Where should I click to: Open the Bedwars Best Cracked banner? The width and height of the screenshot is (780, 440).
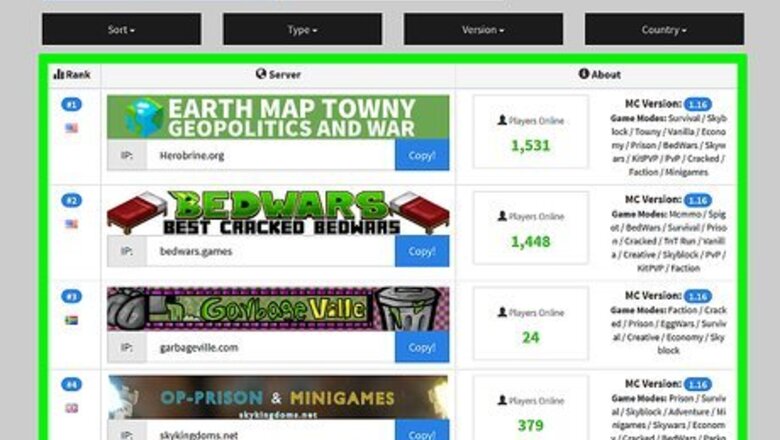[x=278, y=213]
